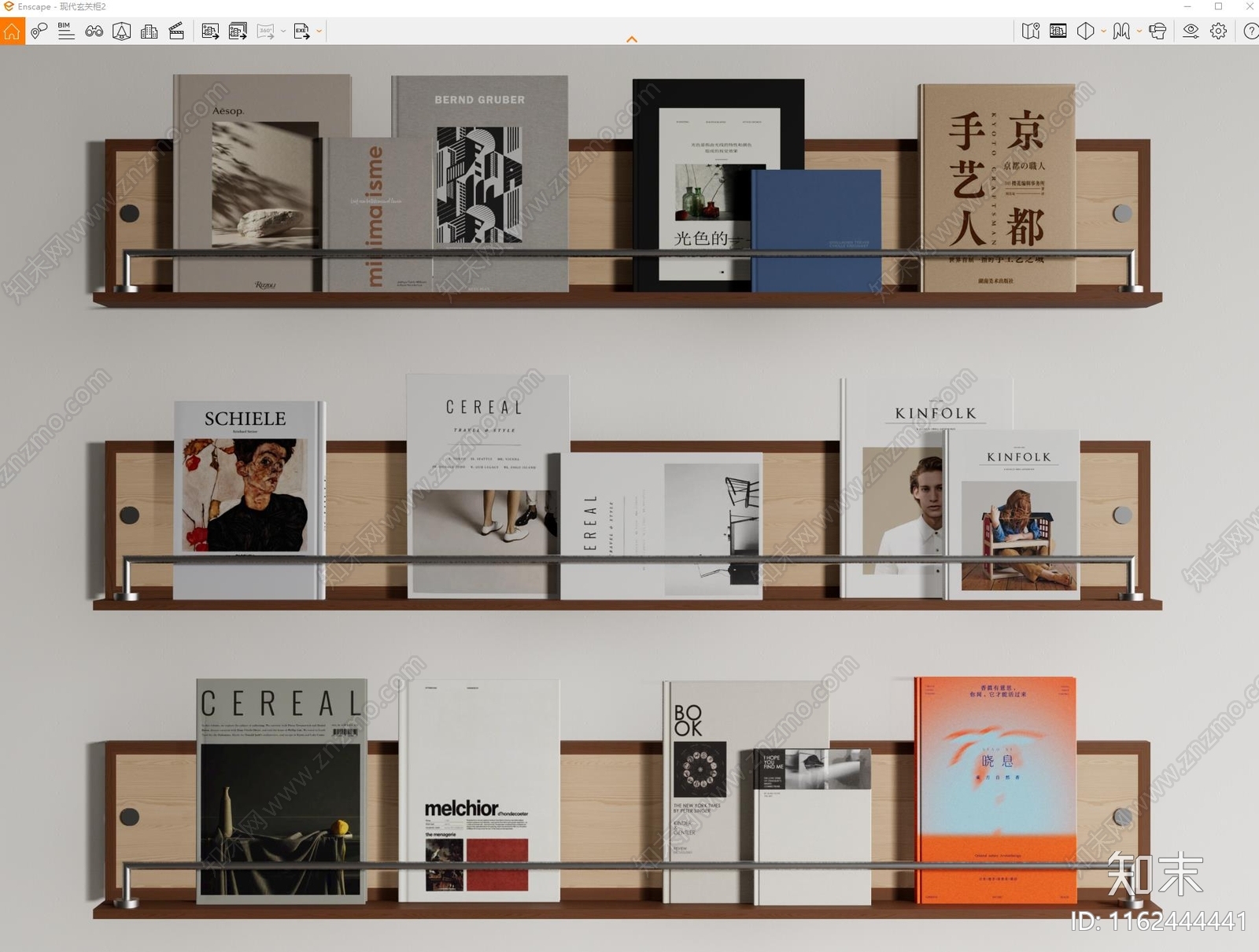Click the orange Home button
Viewport: 1259px width, 952px height.
point(12,31)
